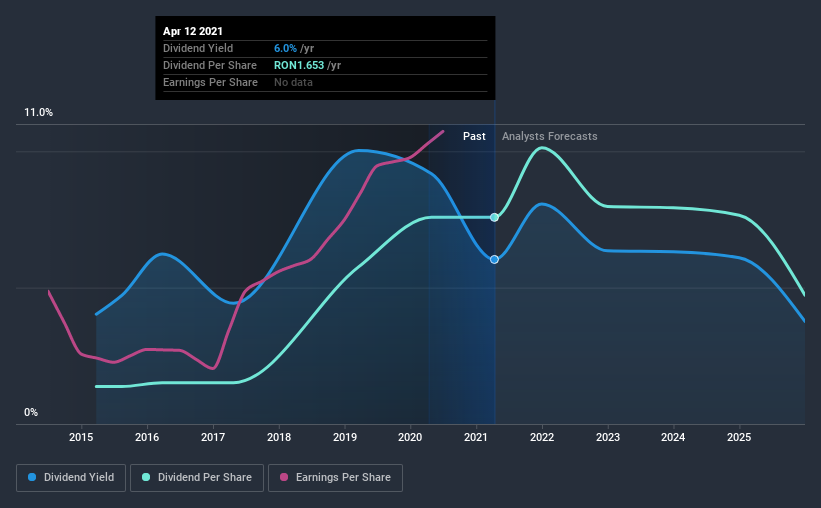Viewport: 821px width, 508px height.
Task: Click the 2020 x-axis label
Action: tap(410, 437)
